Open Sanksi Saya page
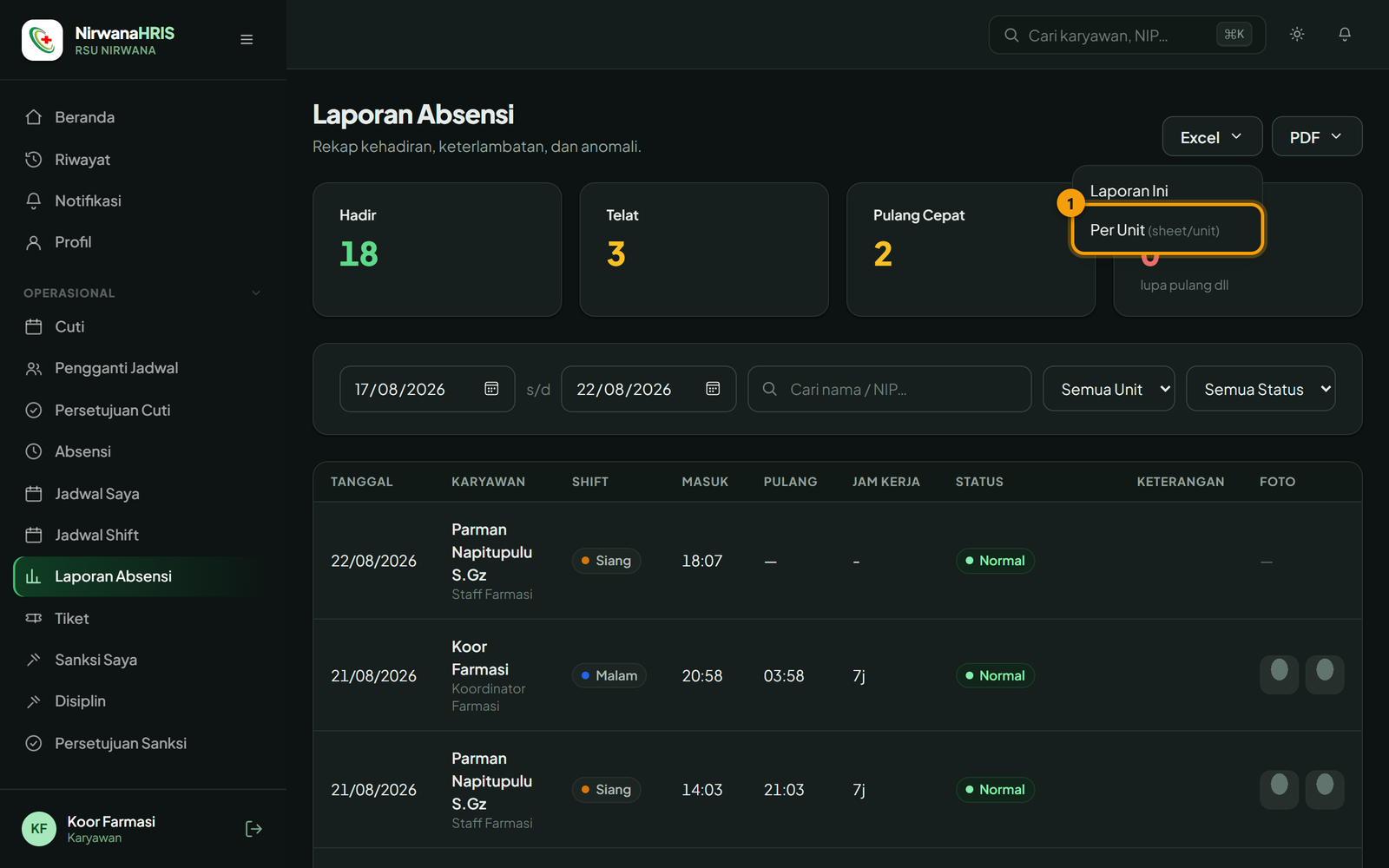1389x868 pixels. click(143, 661)
